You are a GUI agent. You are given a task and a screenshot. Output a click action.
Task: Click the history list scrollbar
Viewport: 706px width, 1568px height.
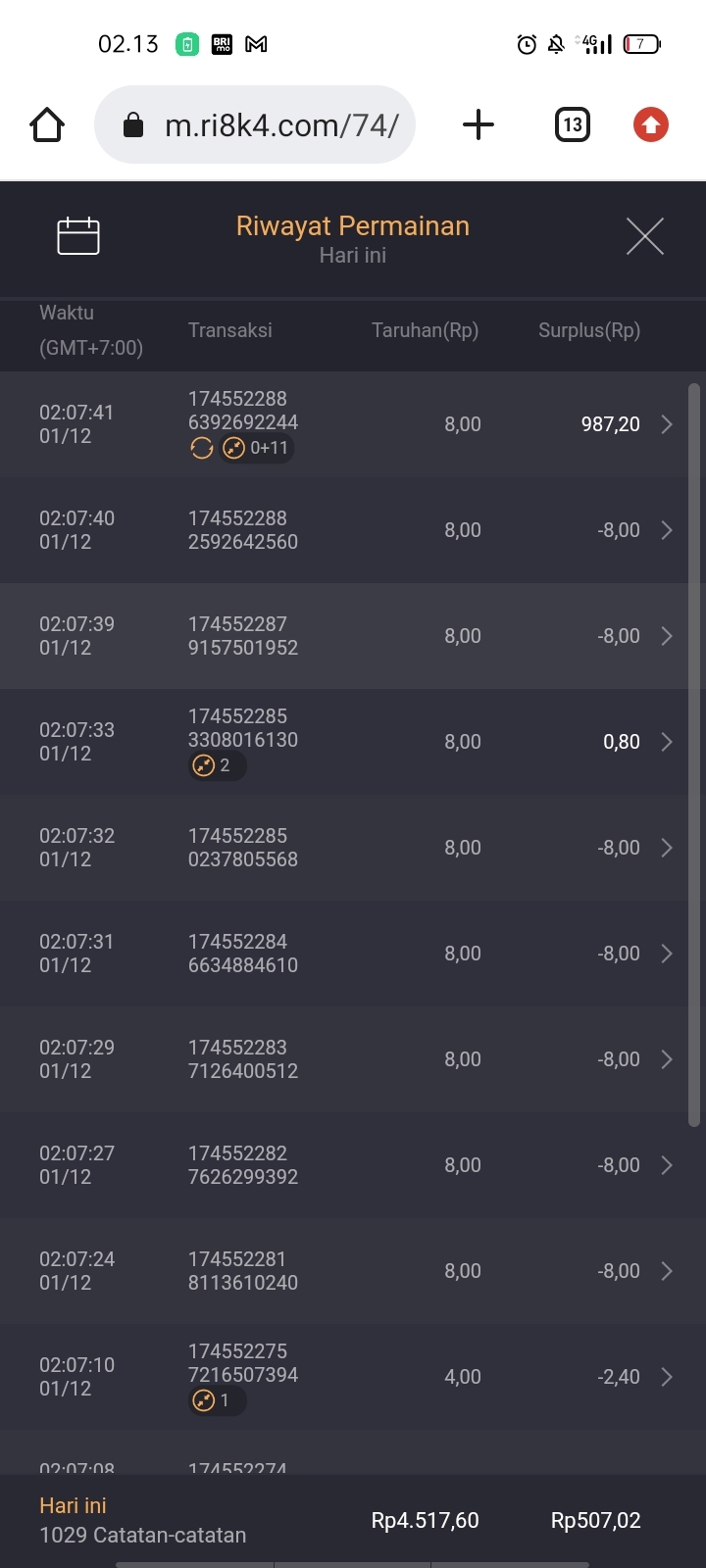click(x=694, y=755)
